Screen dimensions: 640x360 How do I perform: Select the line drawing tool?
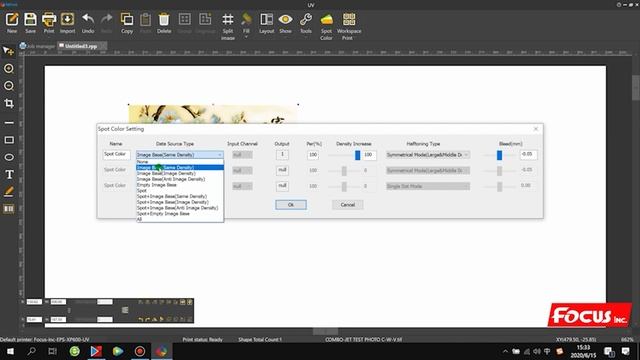9,122
